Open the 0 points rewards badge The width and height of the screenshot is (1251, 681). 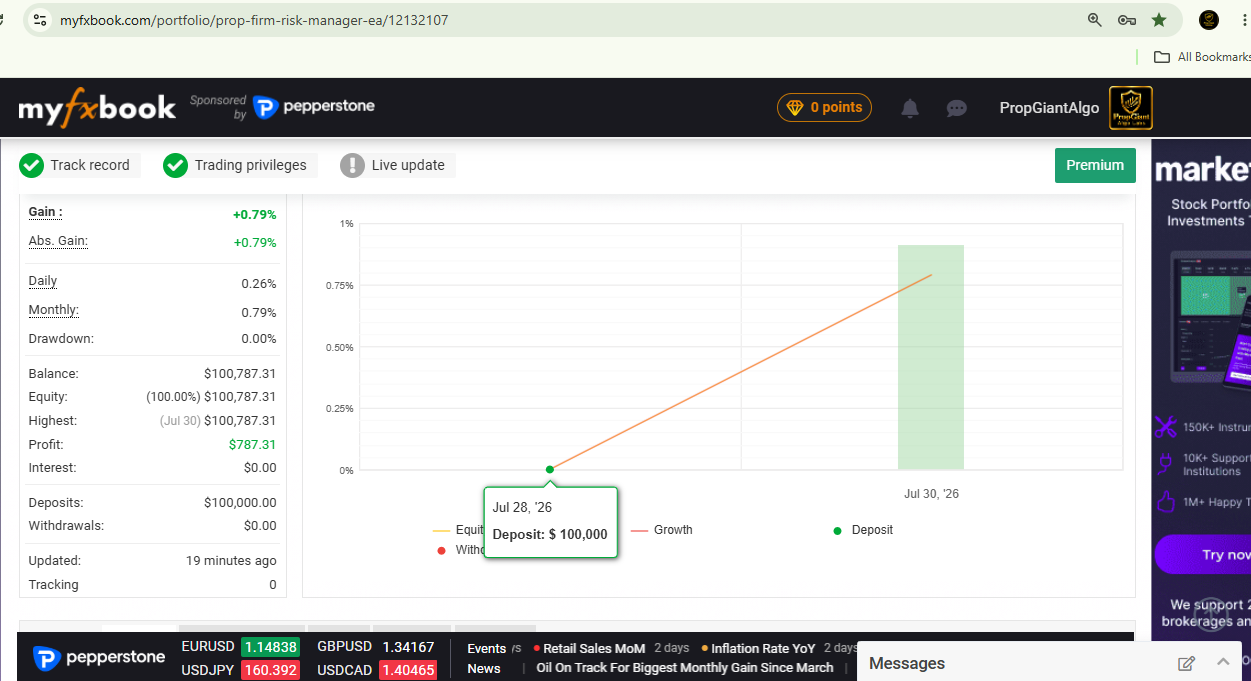[824, 108]
